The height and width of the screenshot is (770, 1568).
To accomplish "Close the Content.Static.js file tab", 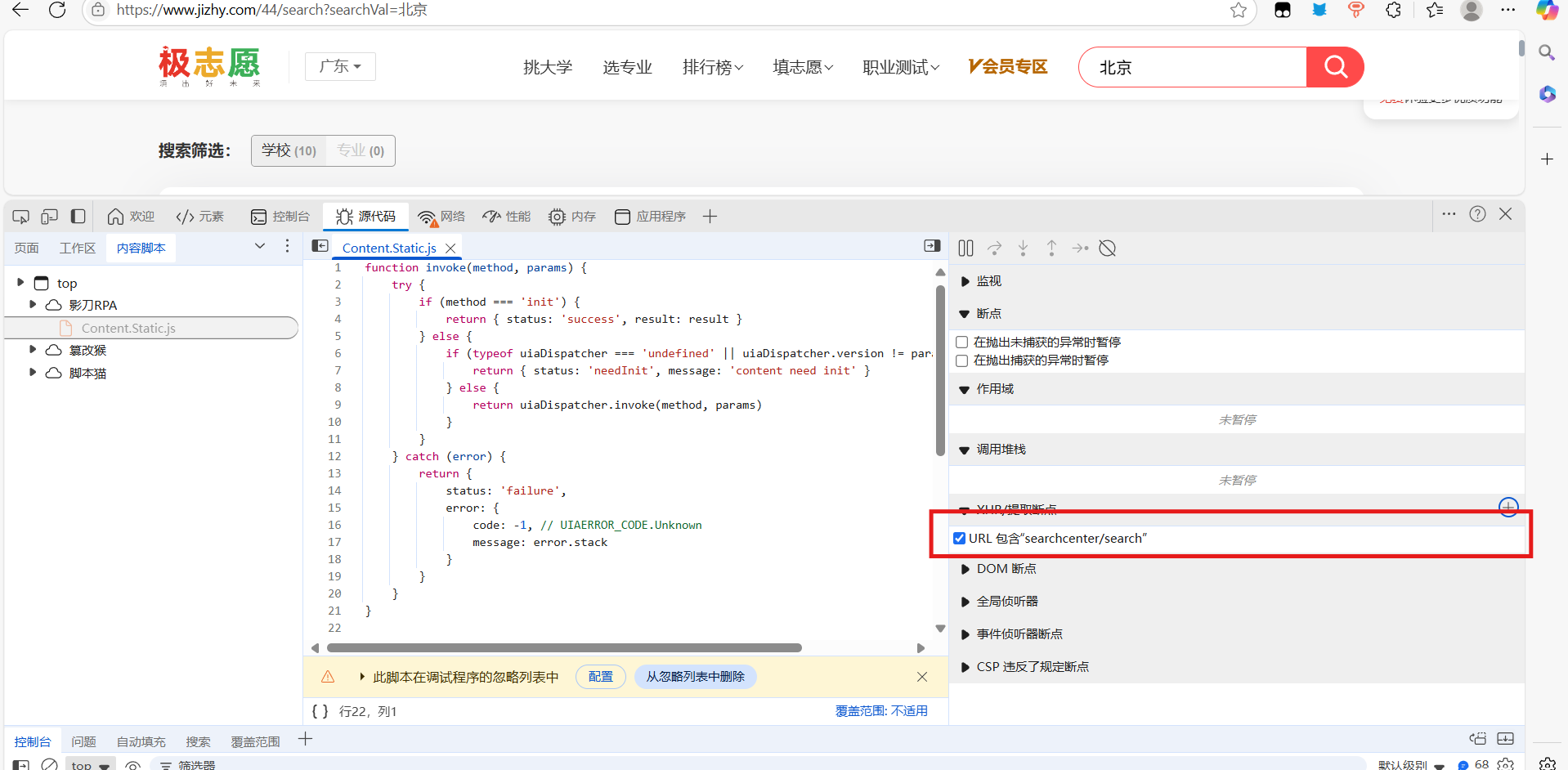I will point(450,248).
